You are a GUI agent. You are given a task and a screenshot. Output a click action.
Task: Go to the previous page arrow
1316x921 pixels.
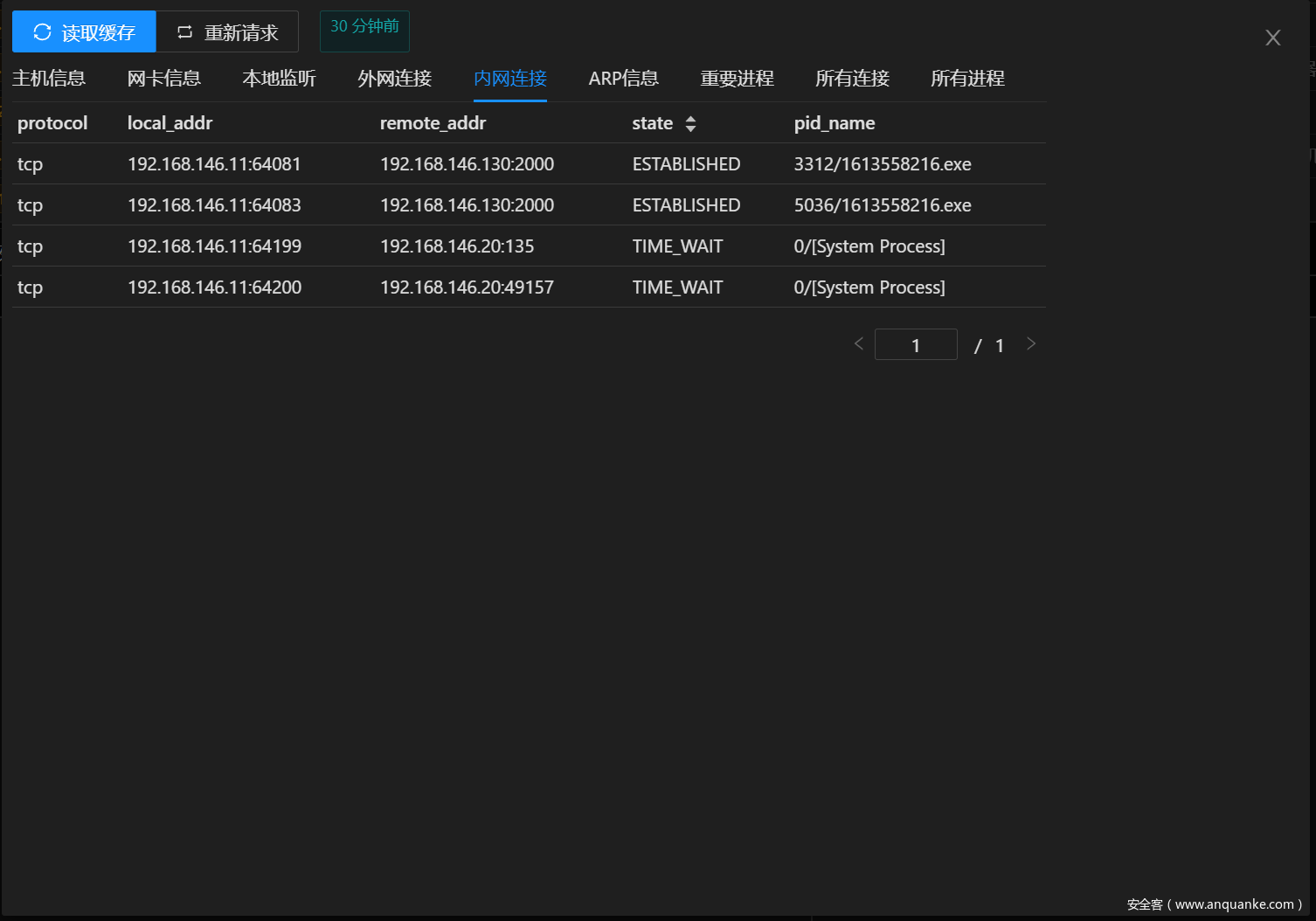[858, 344]
